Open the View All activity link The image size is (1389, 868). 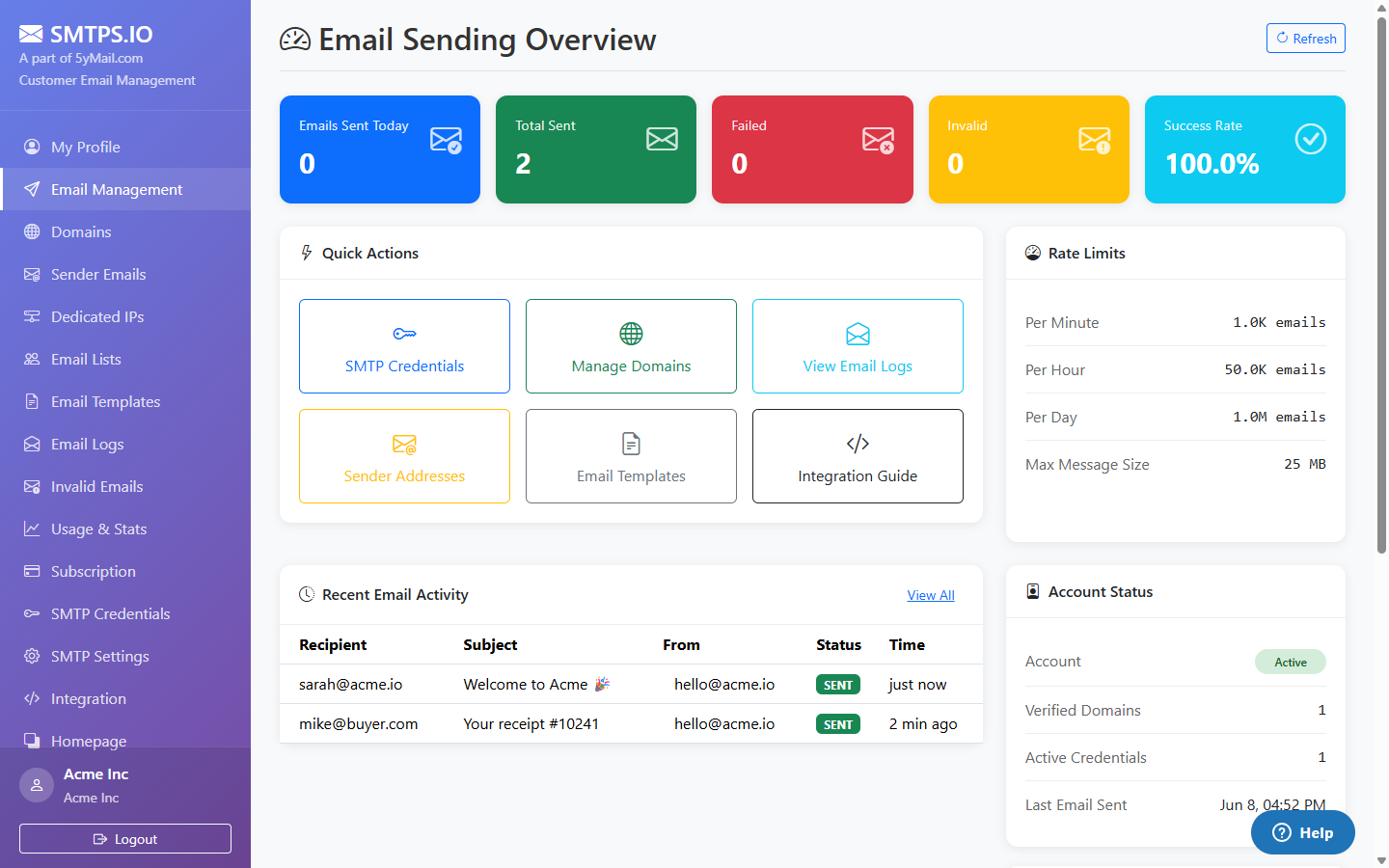click(931, 595)
